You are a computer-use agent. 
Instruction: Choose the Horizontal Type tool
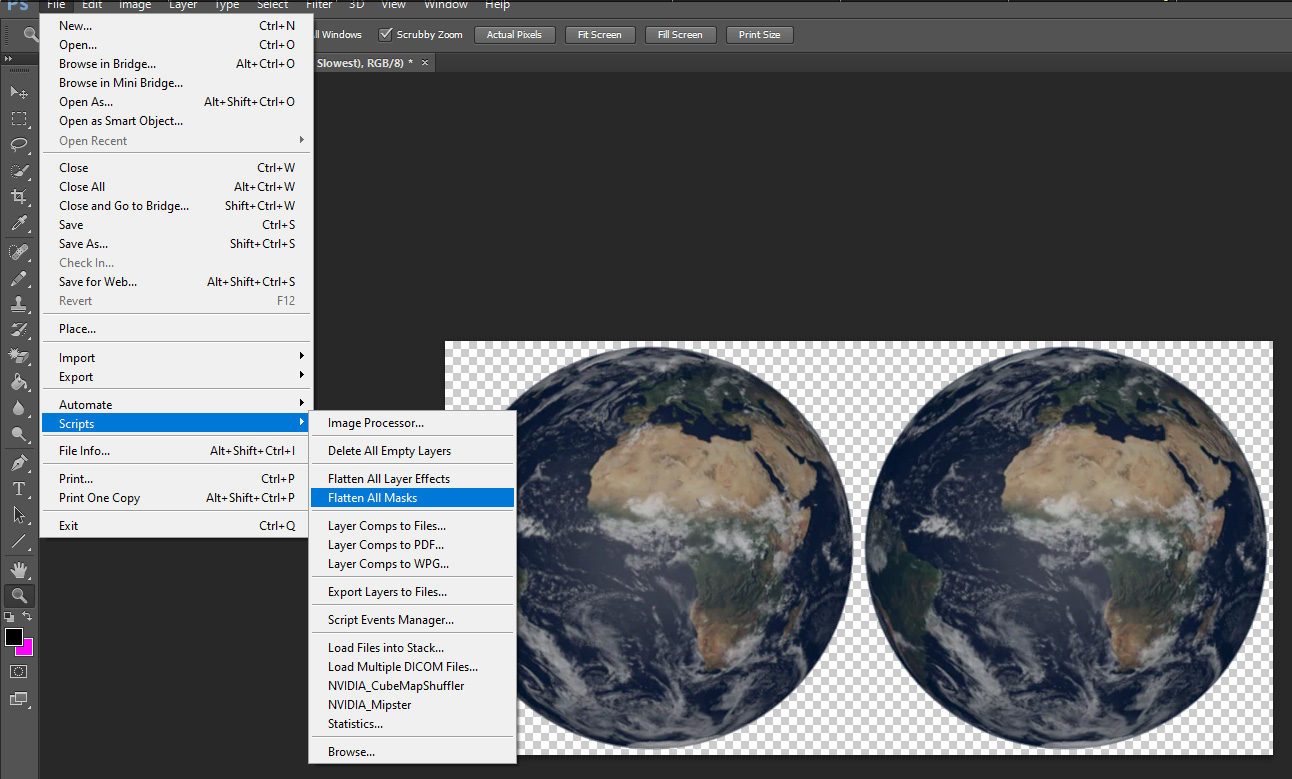pos(19,489)
